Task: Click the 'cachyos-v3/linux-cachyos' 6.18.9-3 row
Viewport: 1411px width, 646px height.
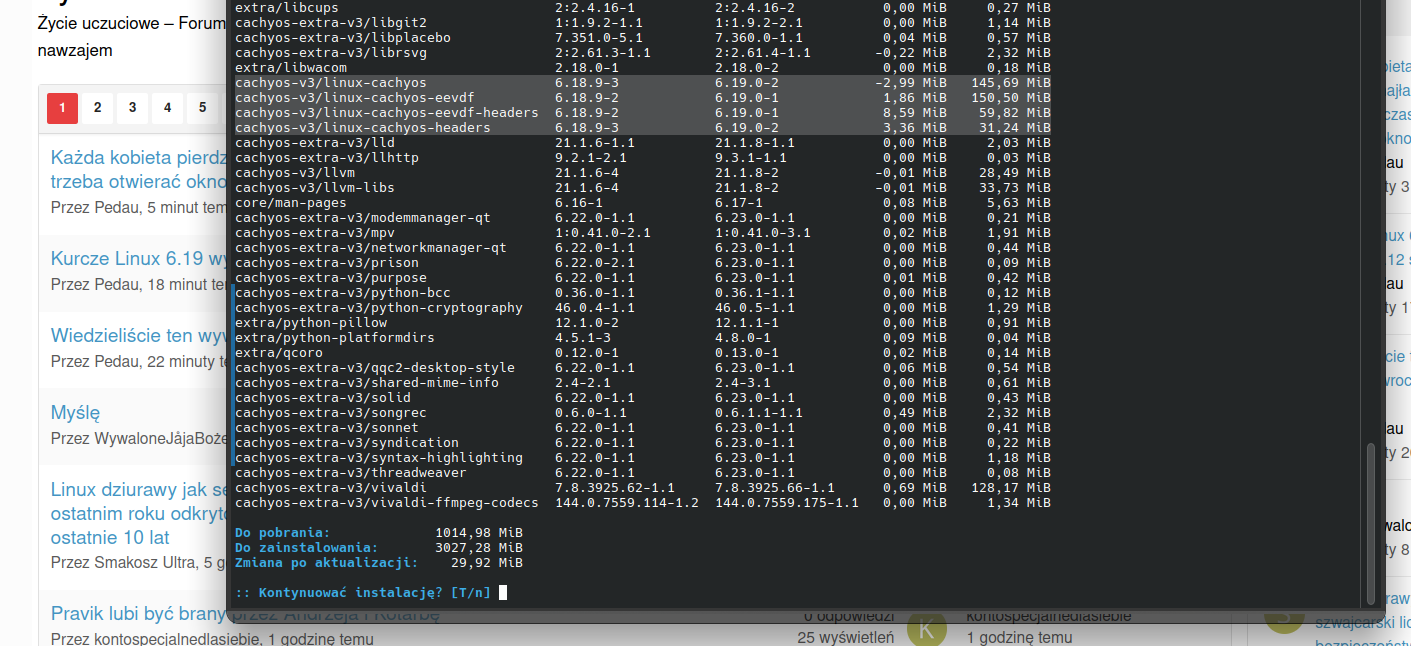Action: click(x=643, y=83)
